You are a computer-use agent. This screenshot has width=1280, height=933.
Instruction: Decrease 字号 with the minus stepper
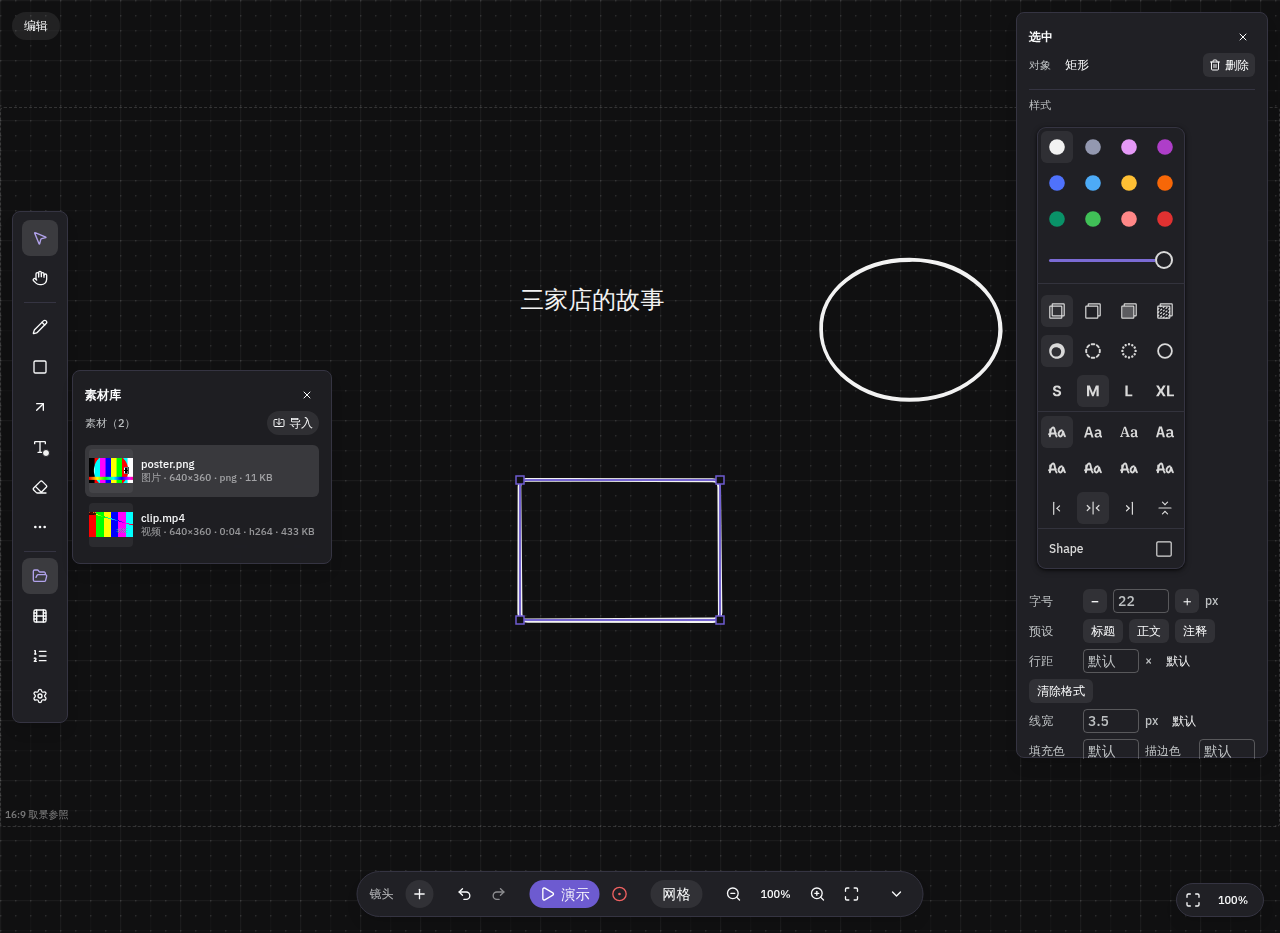[x=1095, y=601]
